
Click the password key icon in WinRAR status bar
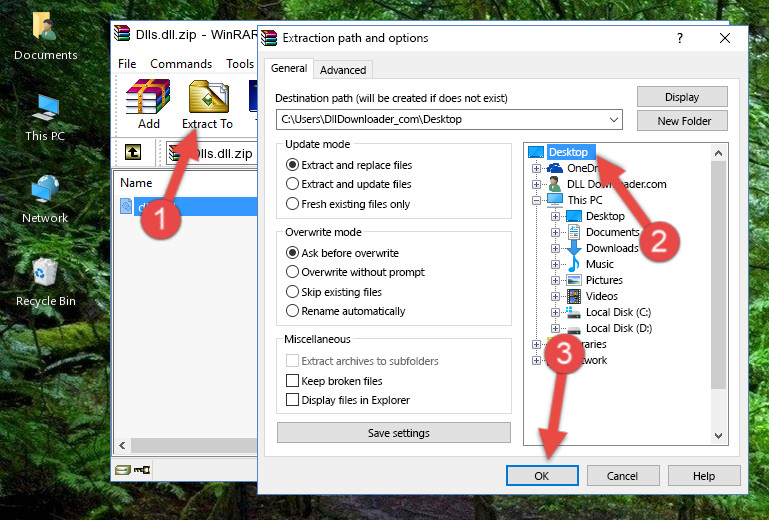point(142,470)
